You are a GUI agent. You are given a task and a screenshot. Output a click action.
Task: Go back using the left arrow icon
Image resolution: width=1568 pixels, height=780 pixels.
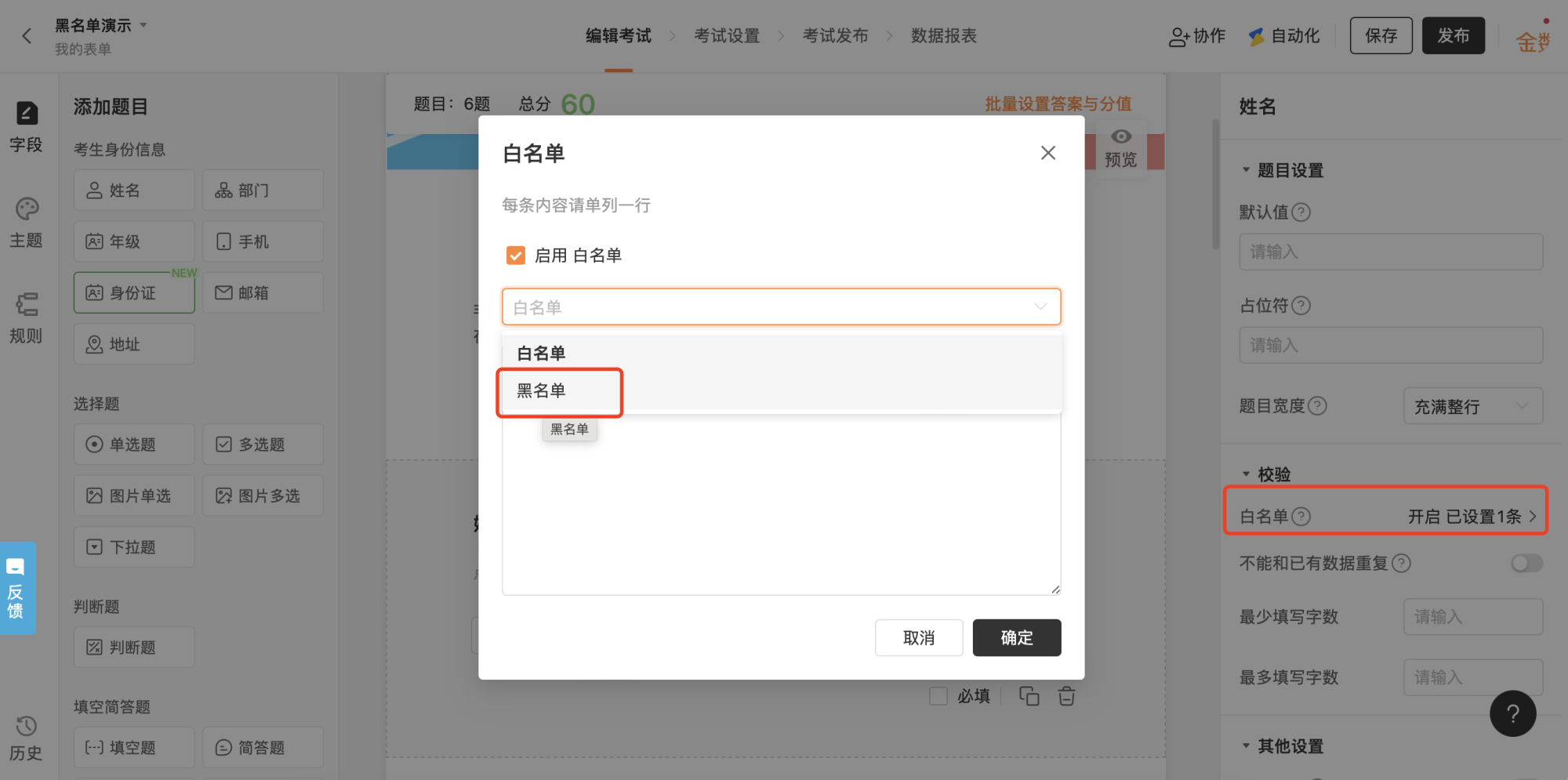(x=27, y=36)
